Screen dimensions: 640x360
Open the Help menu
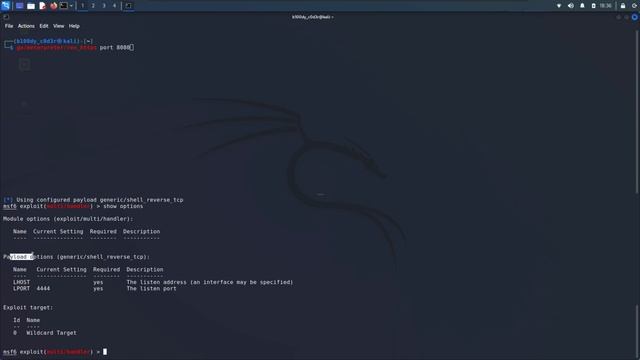tap(74, 26)
